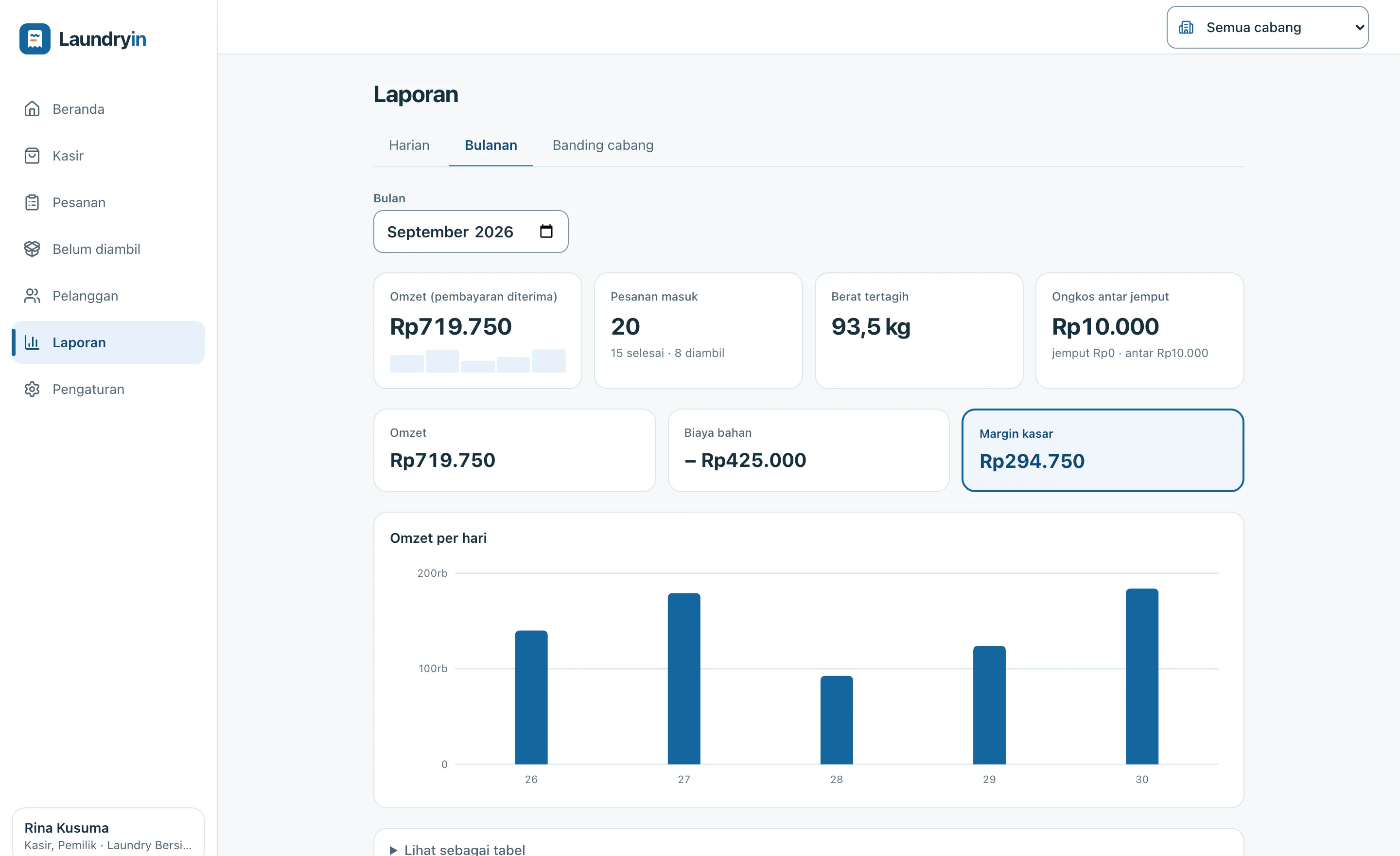The height and width of the screenshot is (856, 1400).
Task: Open the Pelanggan page
Action: tap(108, 296)
